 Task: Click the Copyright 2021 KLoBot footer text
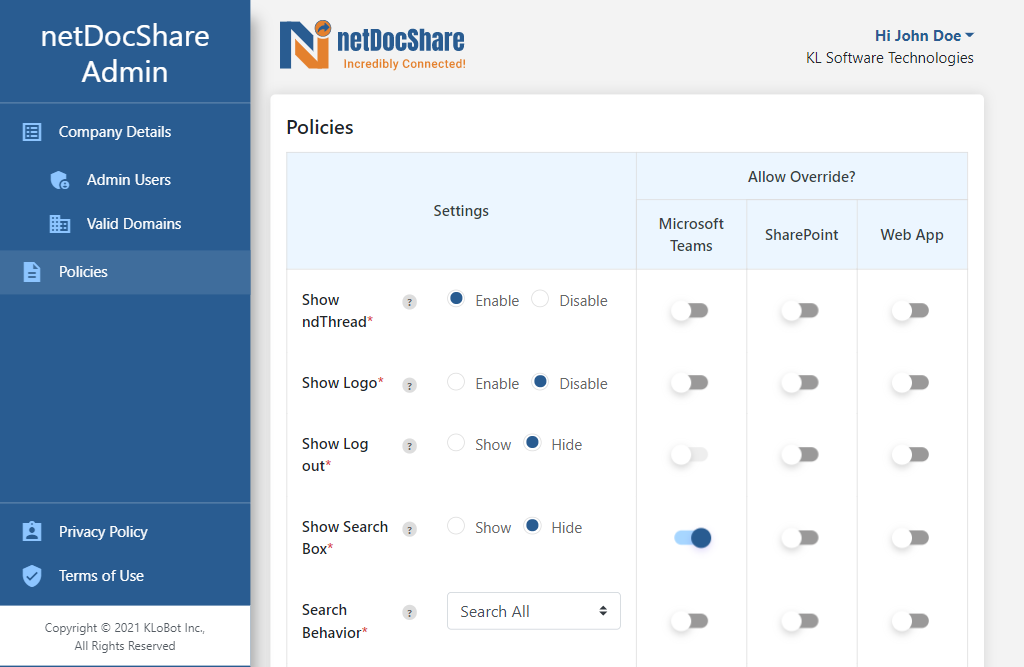pyautogui.click(x=125, y=637)
